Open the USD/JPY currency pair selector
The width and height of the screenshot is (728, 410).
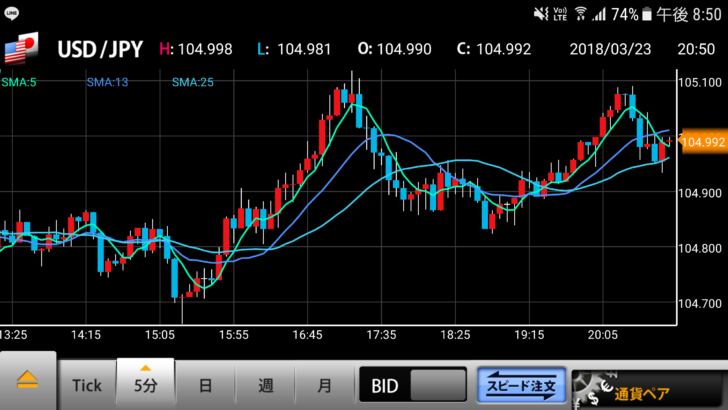tap(100, 49)
